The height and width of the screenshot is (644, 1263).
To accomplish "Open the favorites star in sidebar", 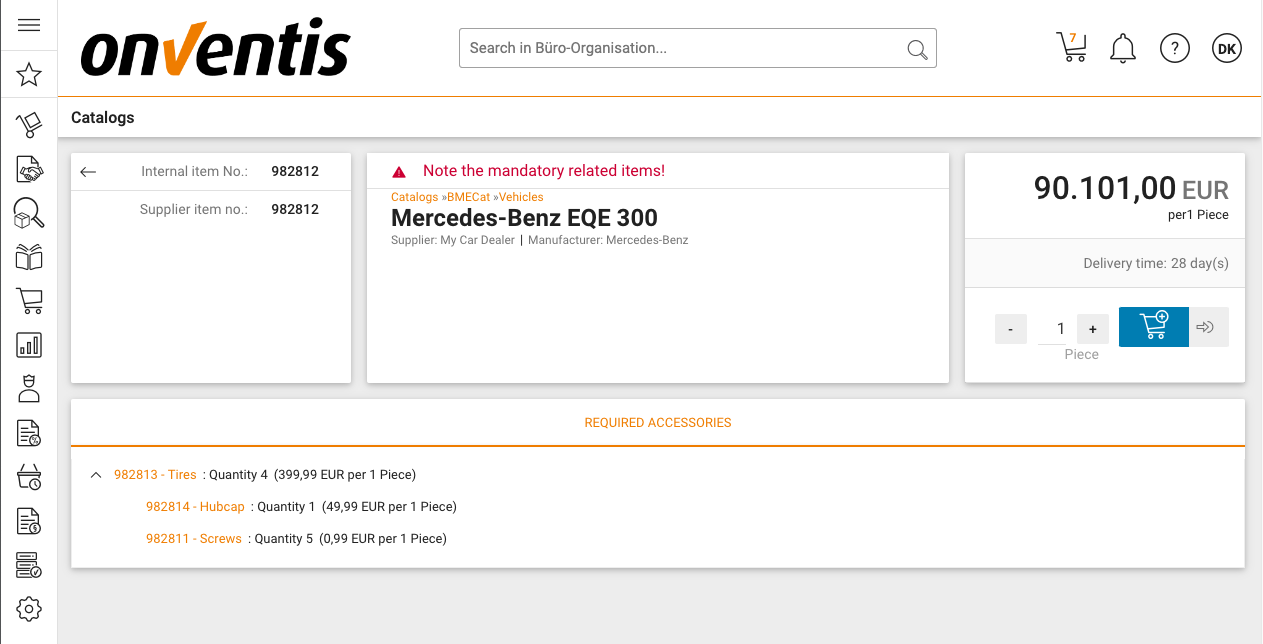I will [x=29, y=74].
